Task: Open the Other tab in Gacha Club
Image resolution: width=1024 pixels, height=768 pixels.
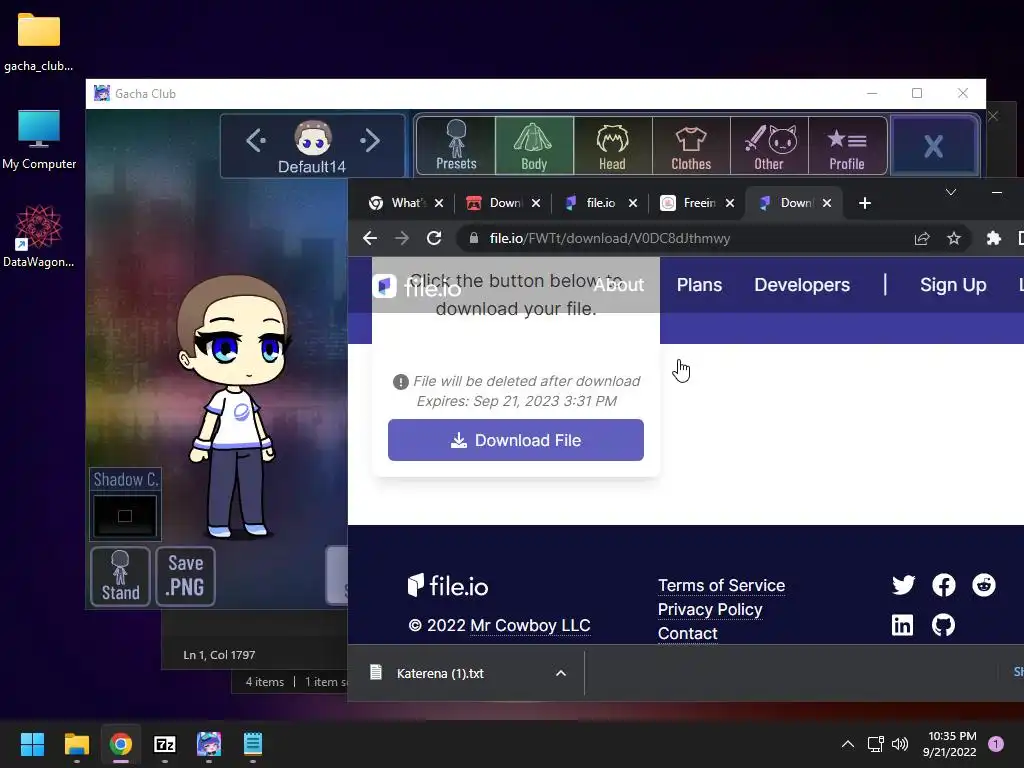Action: tap(769, 145)
